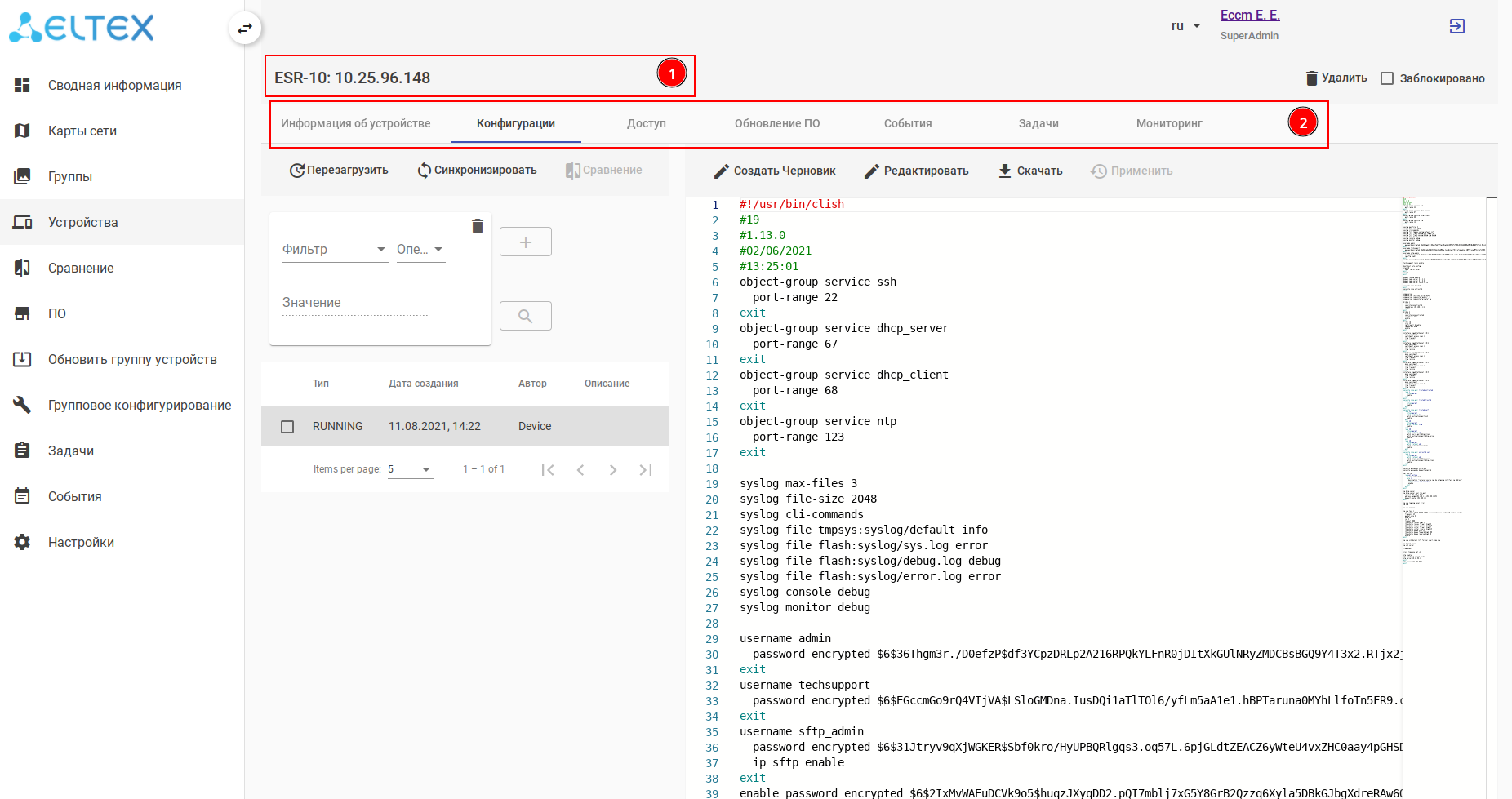
Task: Open Групповое конфигурирование in the sidebar
Action: (139, 405)
